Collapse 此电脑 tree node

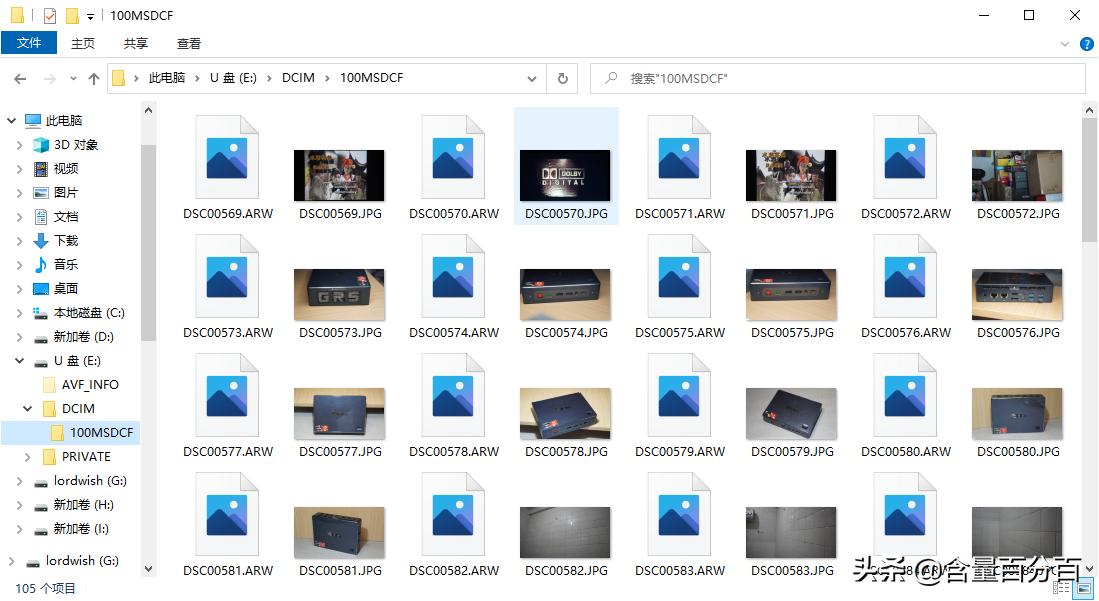11,121
